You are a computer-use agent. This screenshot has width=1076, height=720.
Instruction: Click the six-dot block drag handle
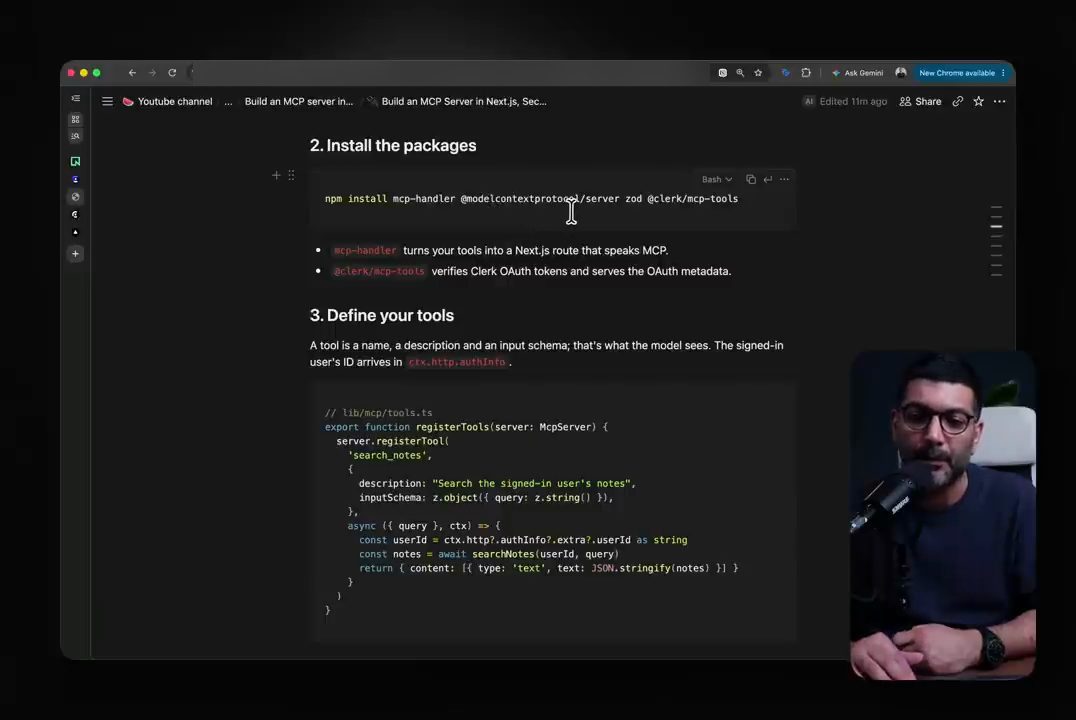pyautogui.click(x=291, y=176)
